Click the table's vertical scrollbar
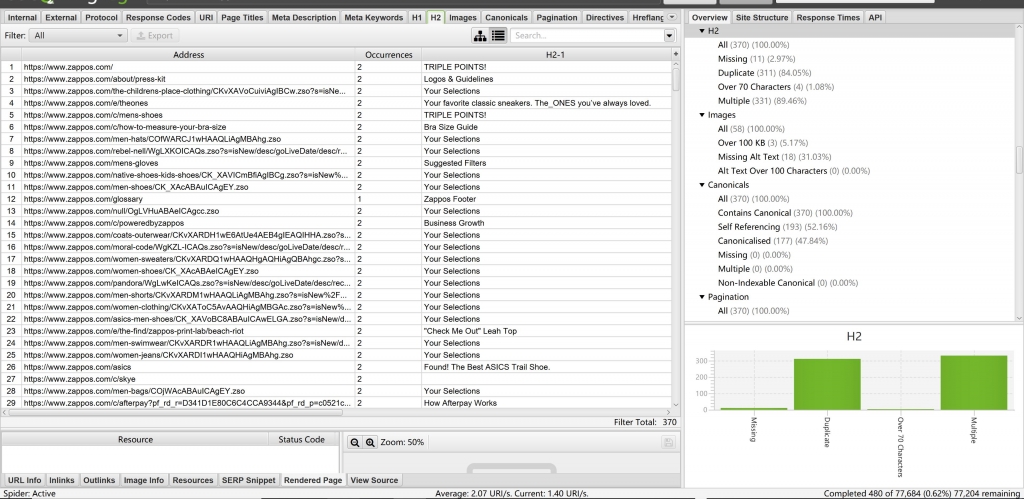 pyautogui.click(x=676, y=78)
